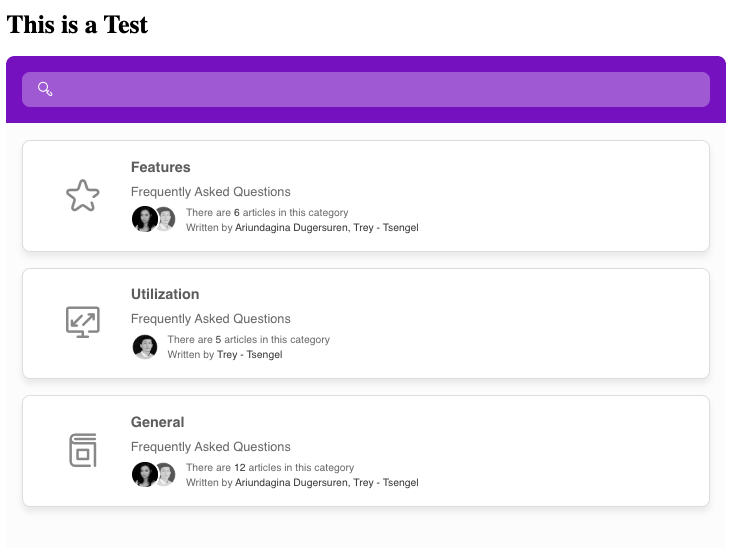
Task: Click Frequently Asked Questions under General
Action: coord(210,447)
